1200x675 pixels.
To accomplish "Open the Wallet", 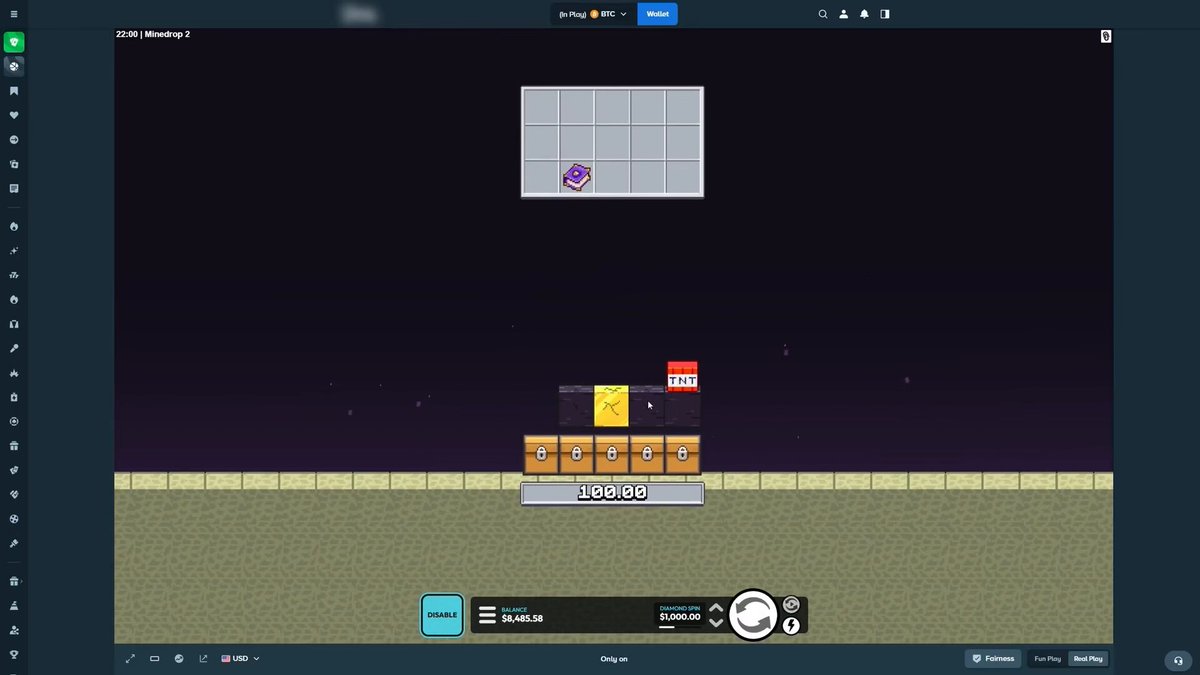I will coord(657,14).
